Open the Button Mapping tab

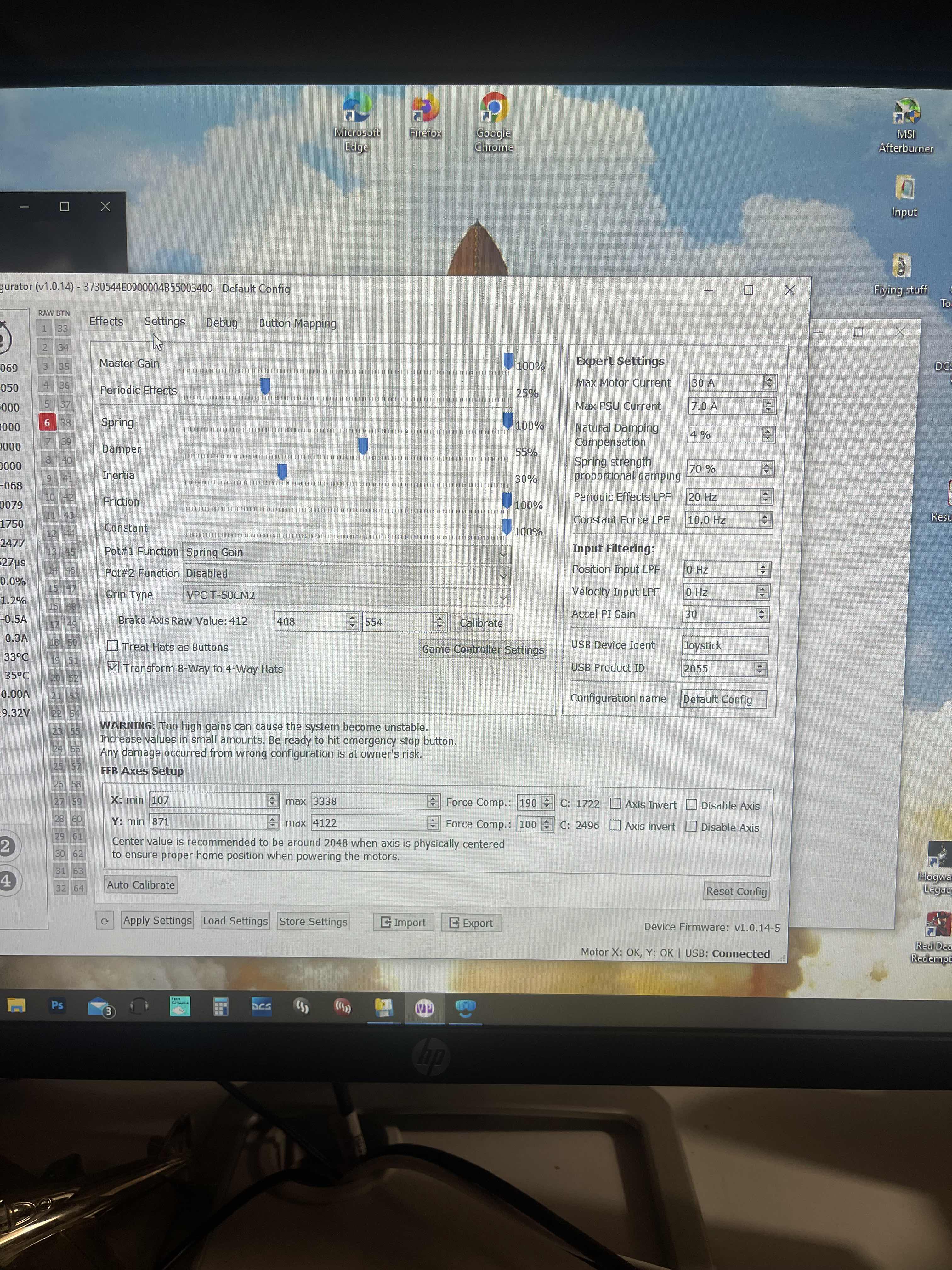point(297,323)
